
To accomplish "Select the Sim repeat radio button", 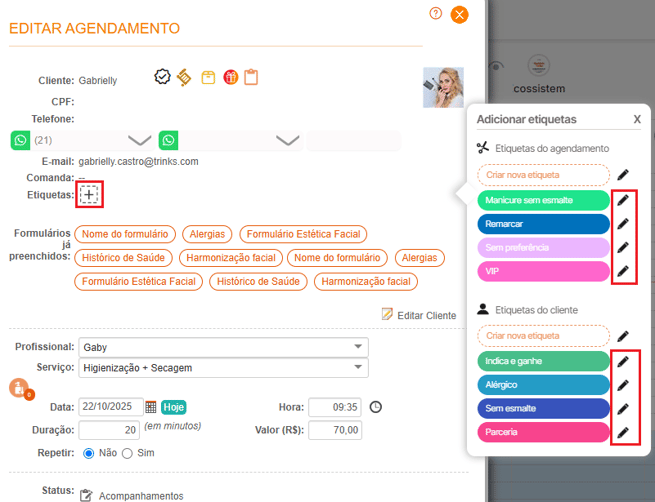I will point(127,453).
